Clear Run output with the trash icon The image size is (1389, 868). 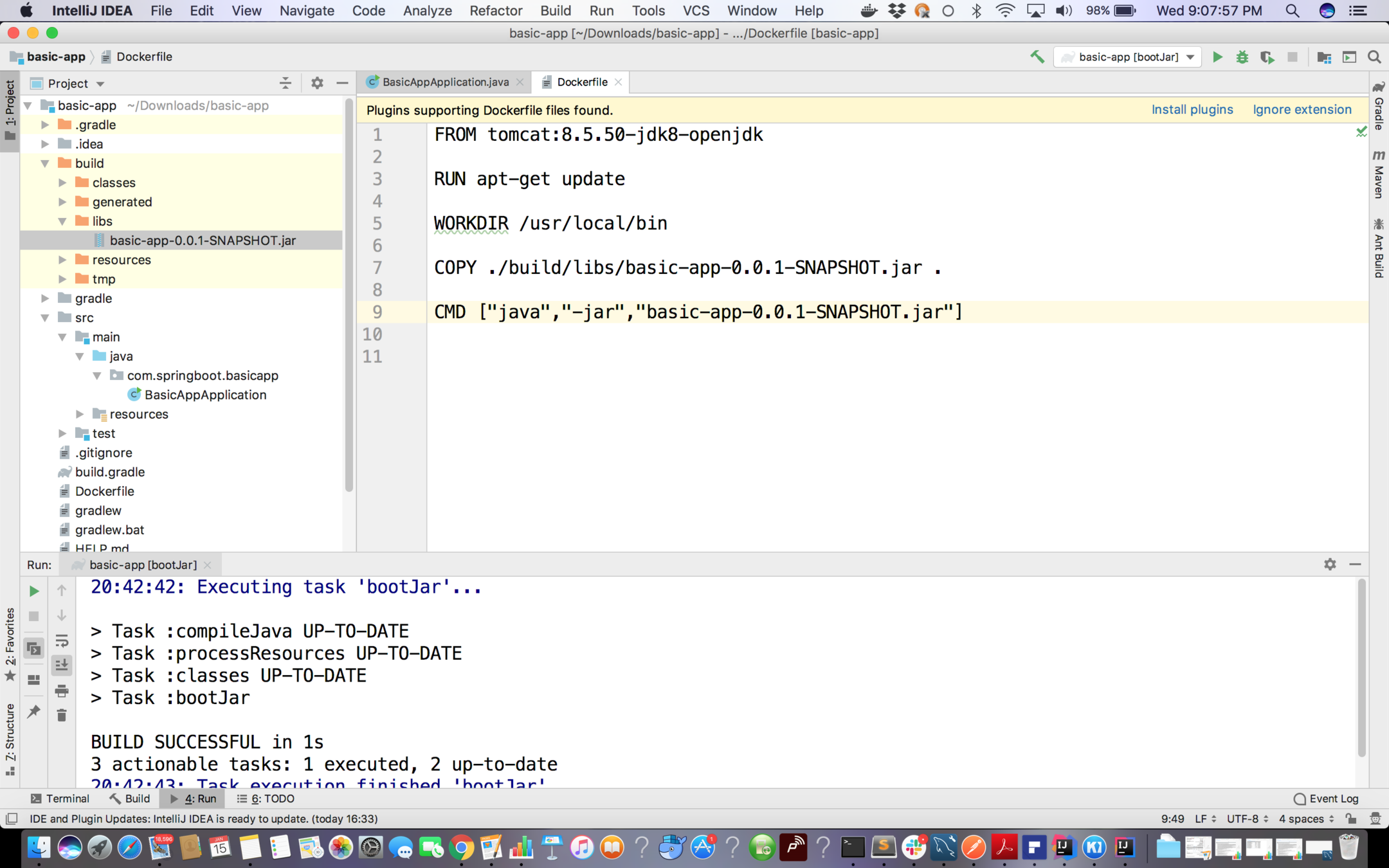[x=62, y=716]
